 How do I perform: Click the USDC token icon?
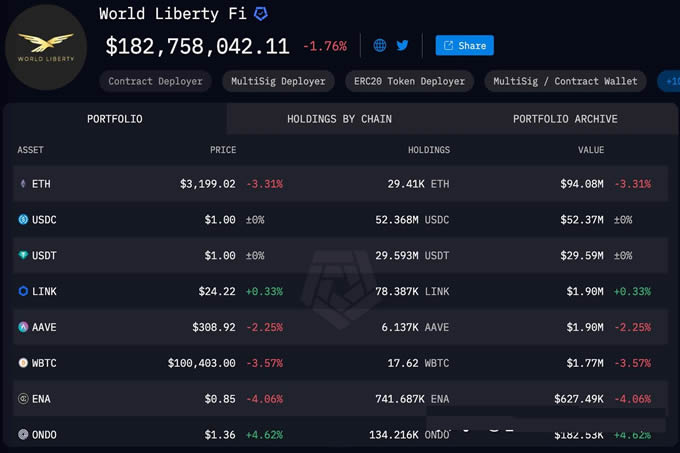point(23,219)
